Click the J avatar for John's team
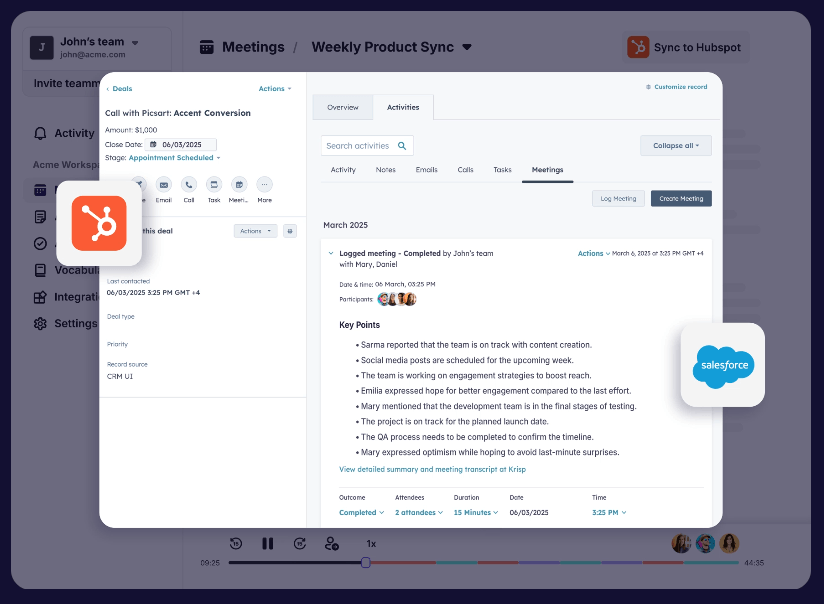The width and height of the screenshot is (824, 604). pyautogui.click(x=42, y=48)
